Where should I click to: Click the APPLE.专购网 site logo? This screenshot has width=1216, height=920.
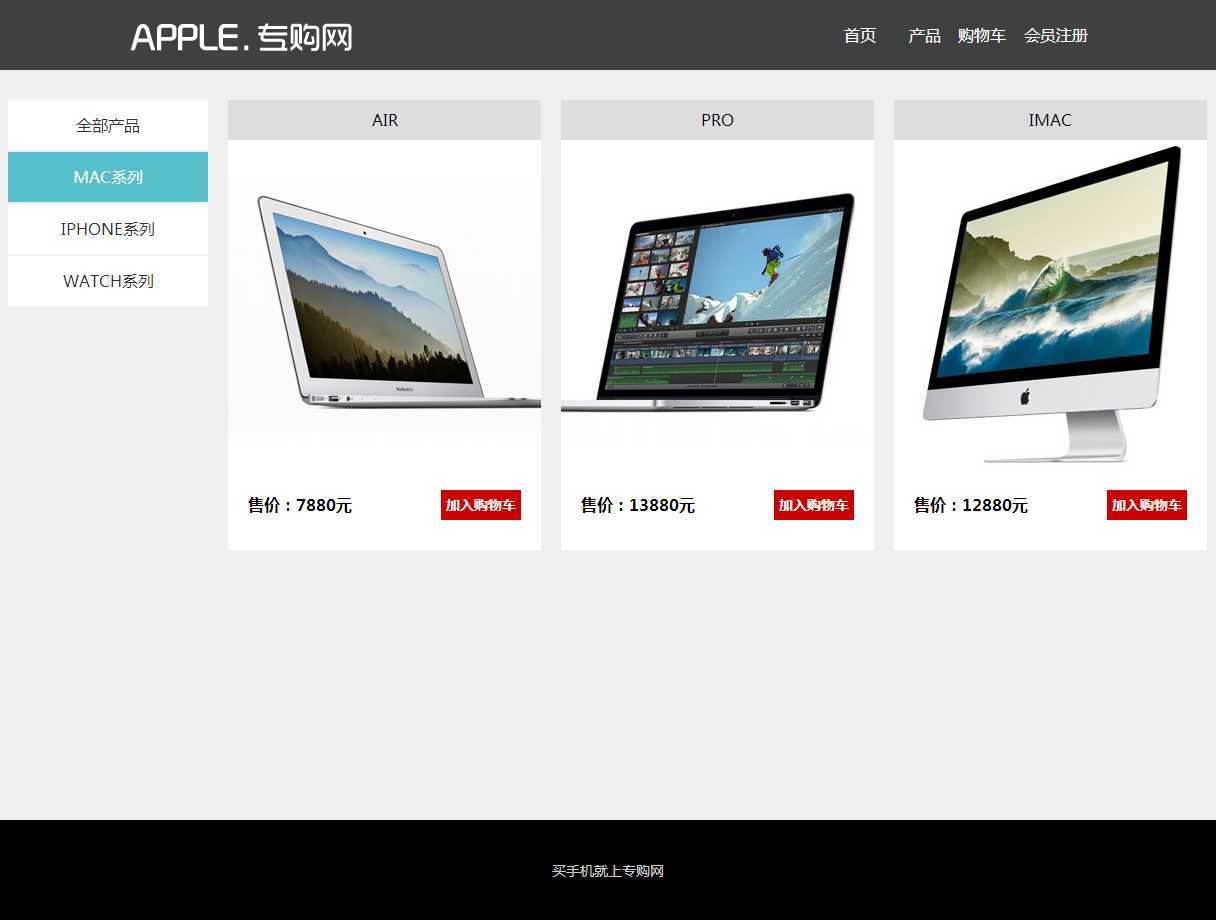point(241,37)
